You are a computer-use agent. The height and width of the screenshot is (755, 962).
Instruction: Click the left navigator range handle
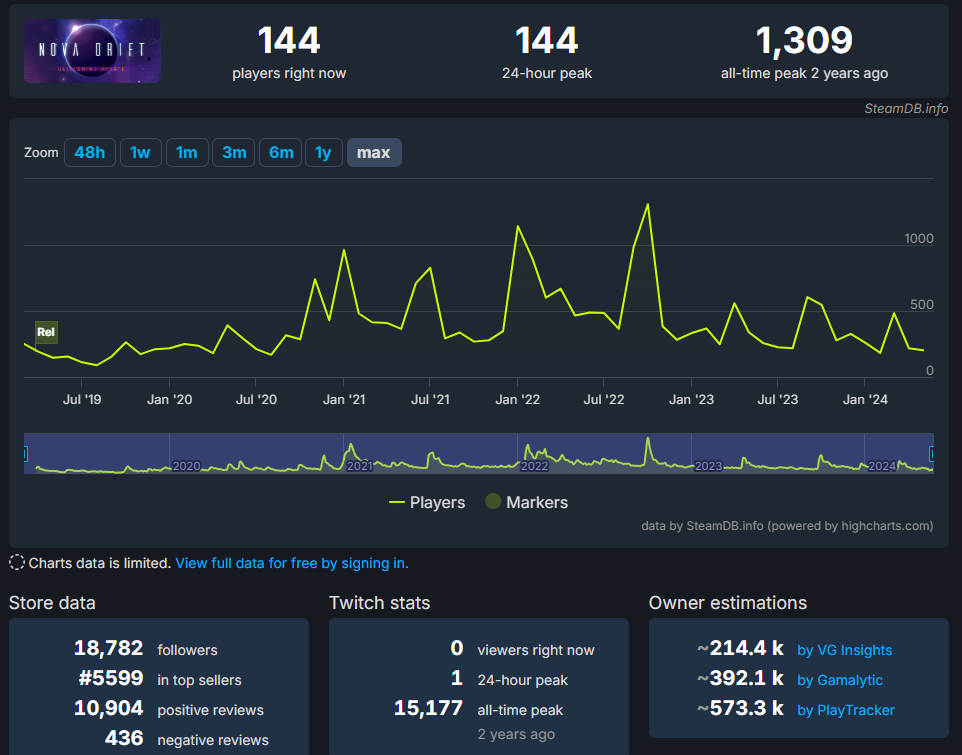25,453
